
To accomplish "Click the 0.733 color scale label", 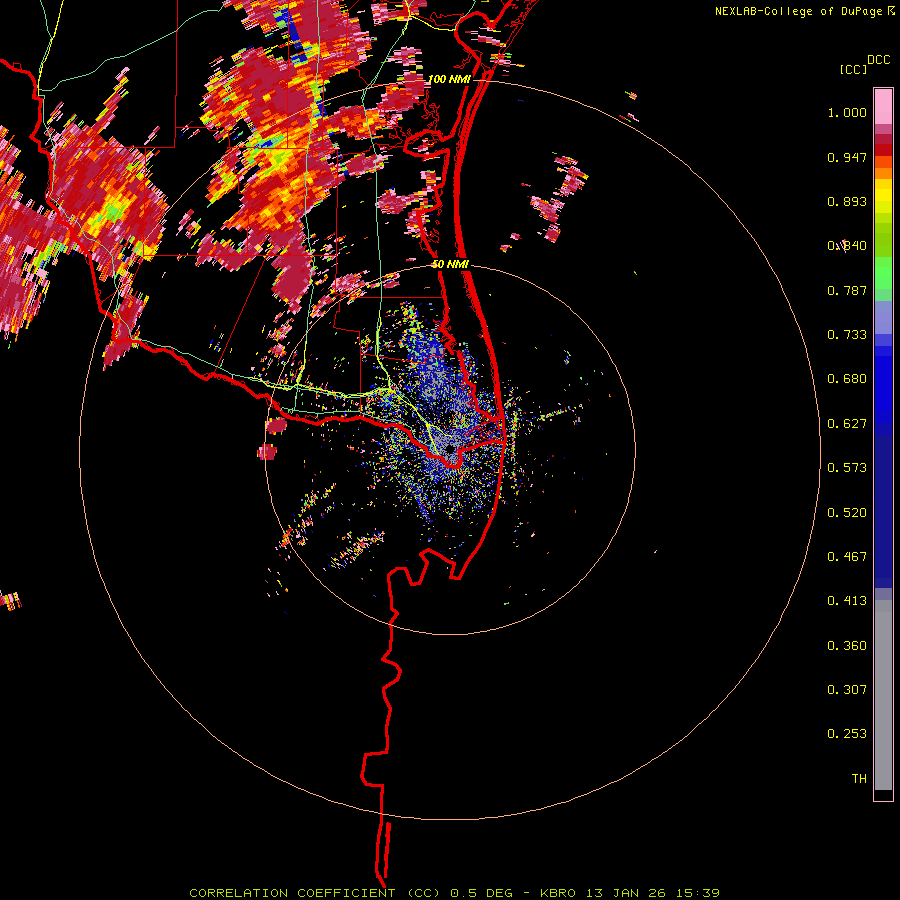I will click(x=847, y=335).
